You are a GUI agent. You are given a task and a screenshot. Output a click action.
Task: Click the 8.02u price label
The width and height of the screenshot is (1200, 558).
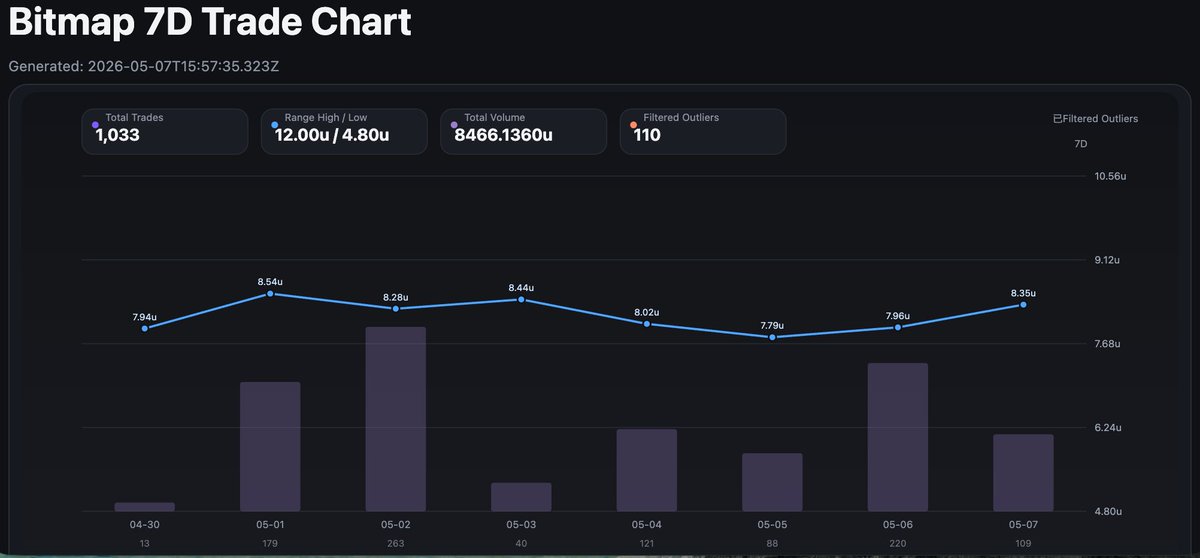[x=647, y=313]
